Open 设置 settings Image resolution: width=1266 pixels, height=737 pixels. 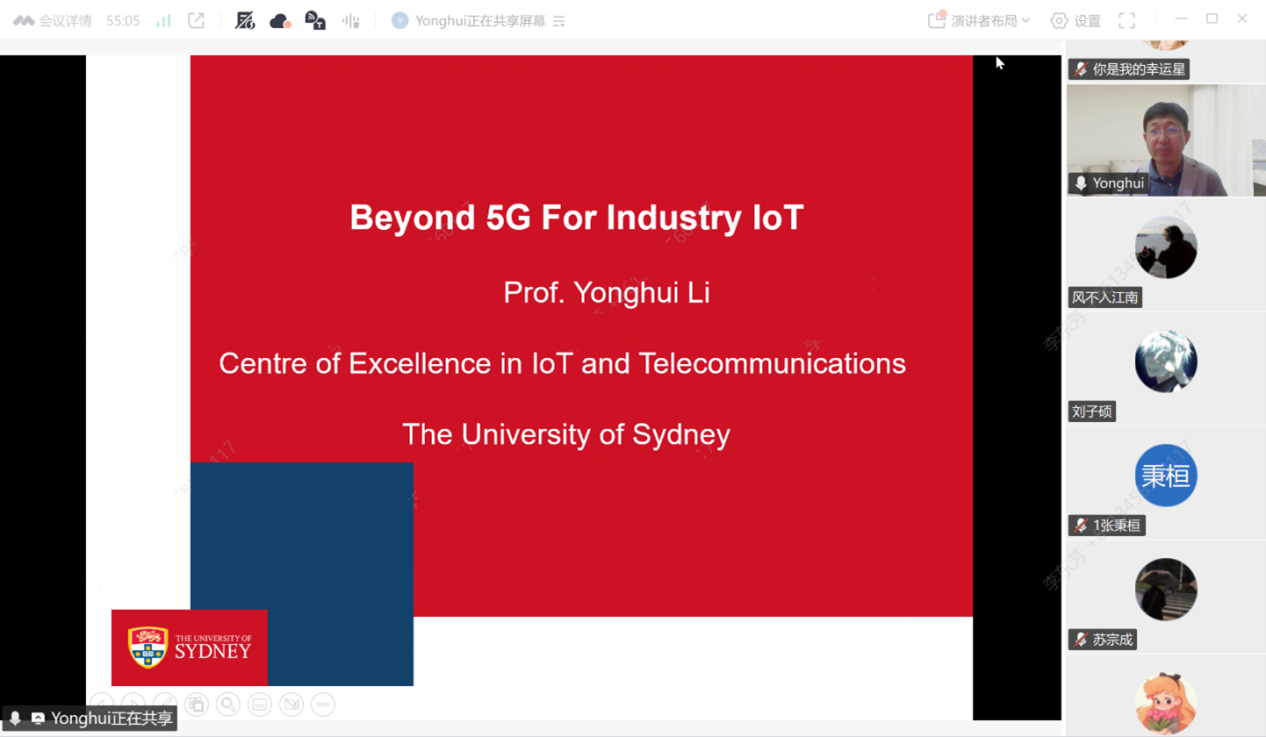1075,21
